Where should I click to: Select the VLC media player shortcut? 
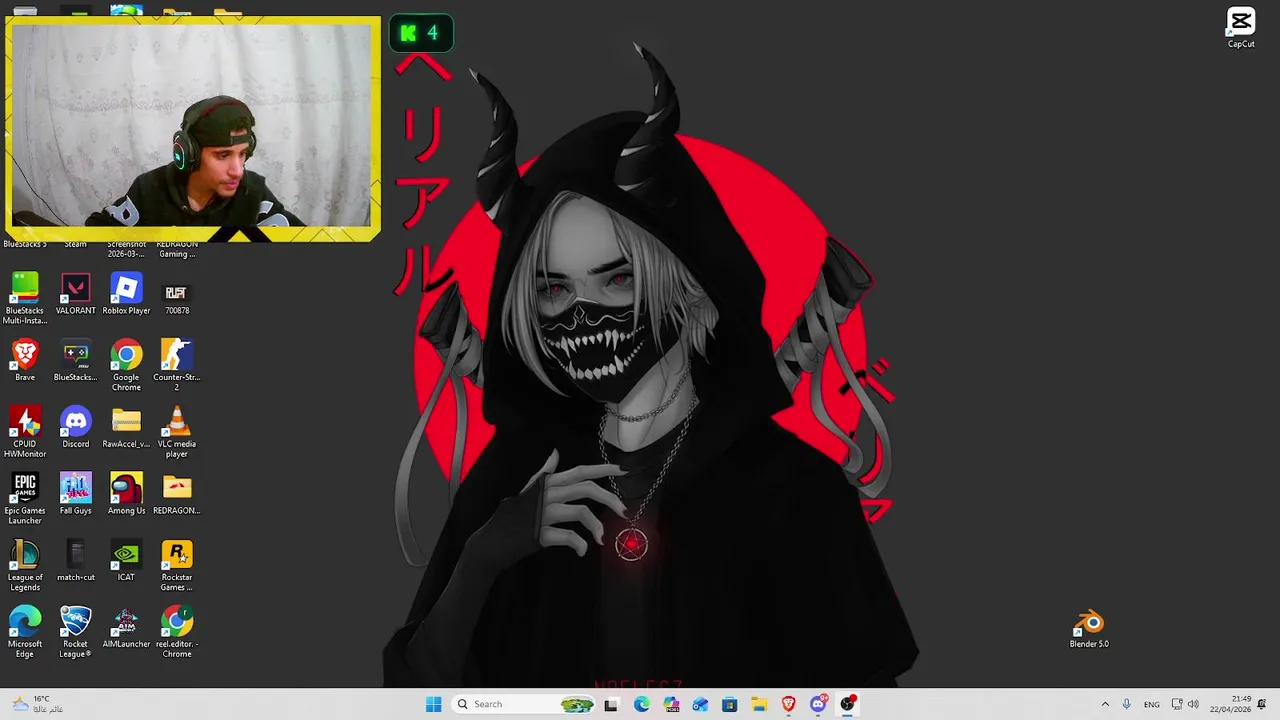(x=177, y=432)
